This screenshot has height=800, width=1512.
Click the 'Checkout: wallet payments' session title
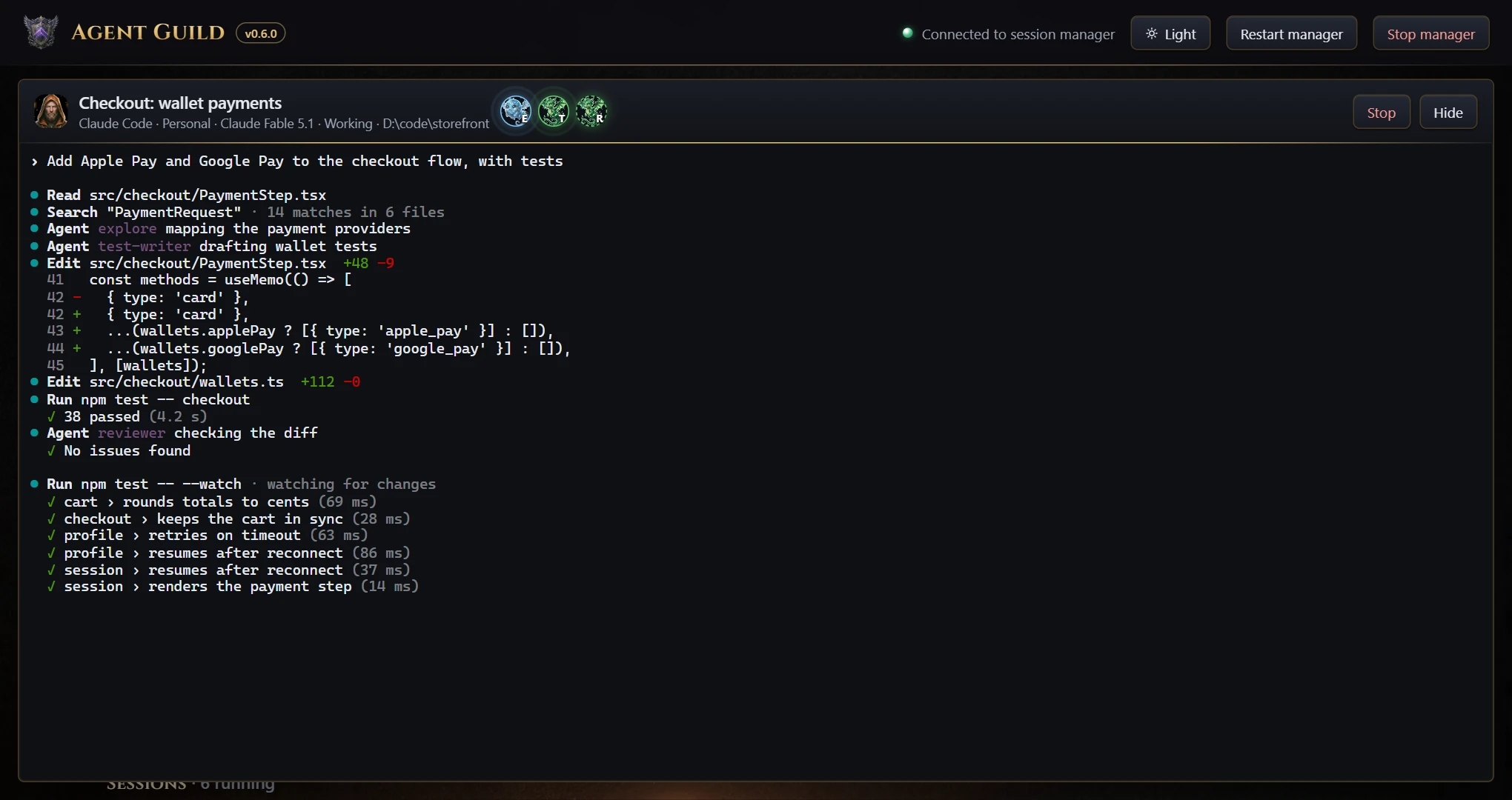pos(180,103)
